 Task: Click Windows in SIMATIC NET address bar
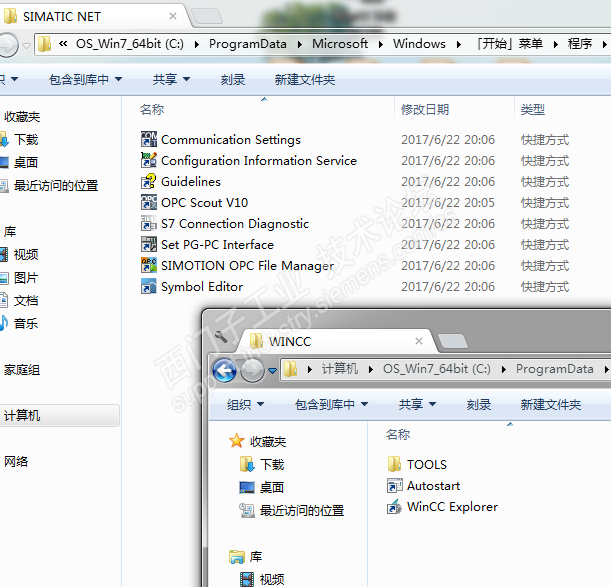(419, 44)
